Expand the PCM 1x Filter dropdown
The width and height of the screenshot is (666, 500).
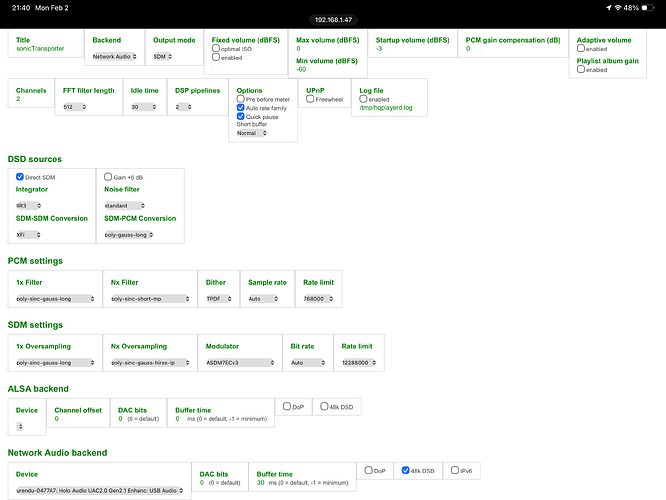pos(54,298)
